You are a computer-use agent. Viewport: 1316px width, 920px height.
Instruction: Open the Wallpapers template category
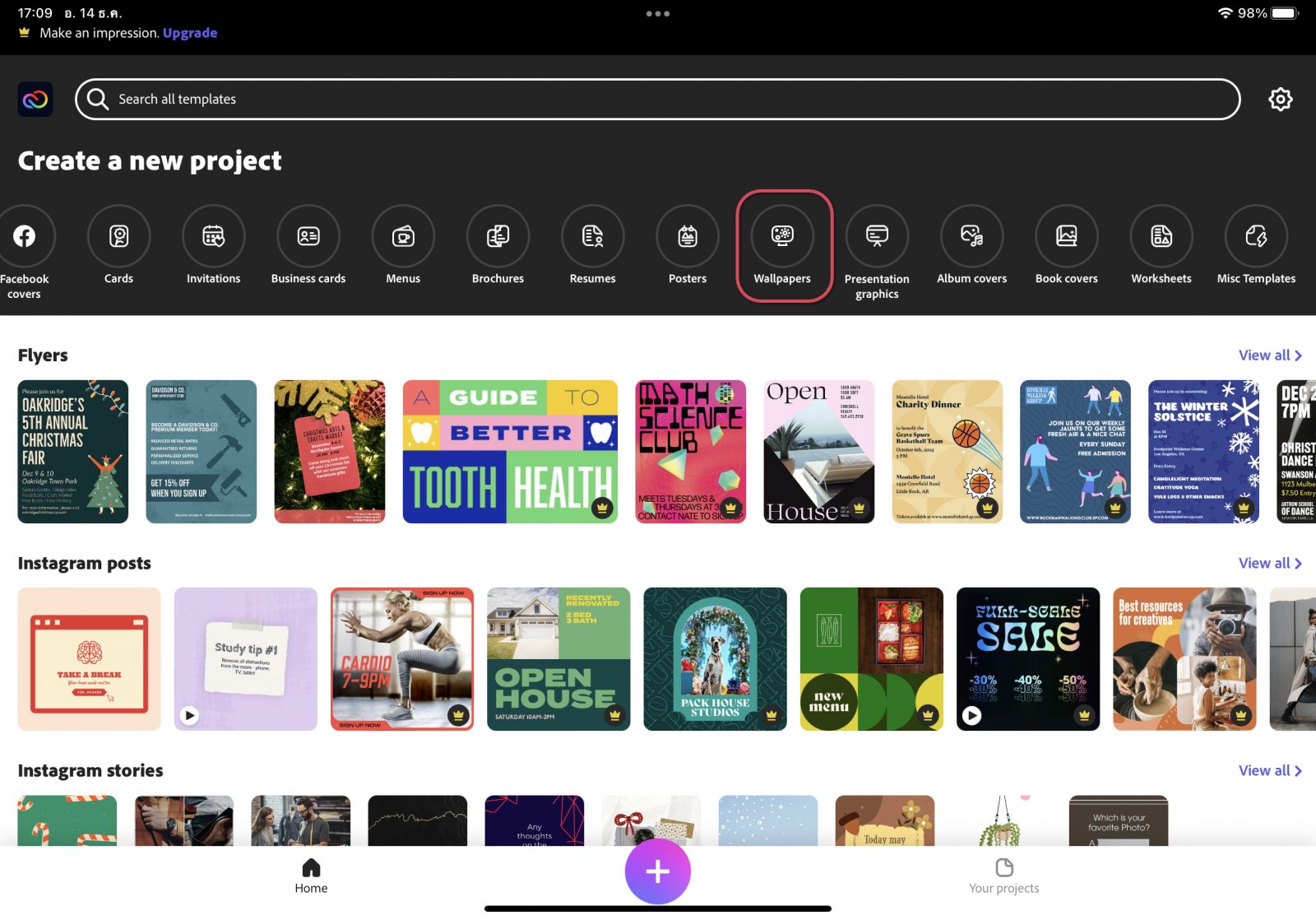pyautogui.click(x=782, y=237)
